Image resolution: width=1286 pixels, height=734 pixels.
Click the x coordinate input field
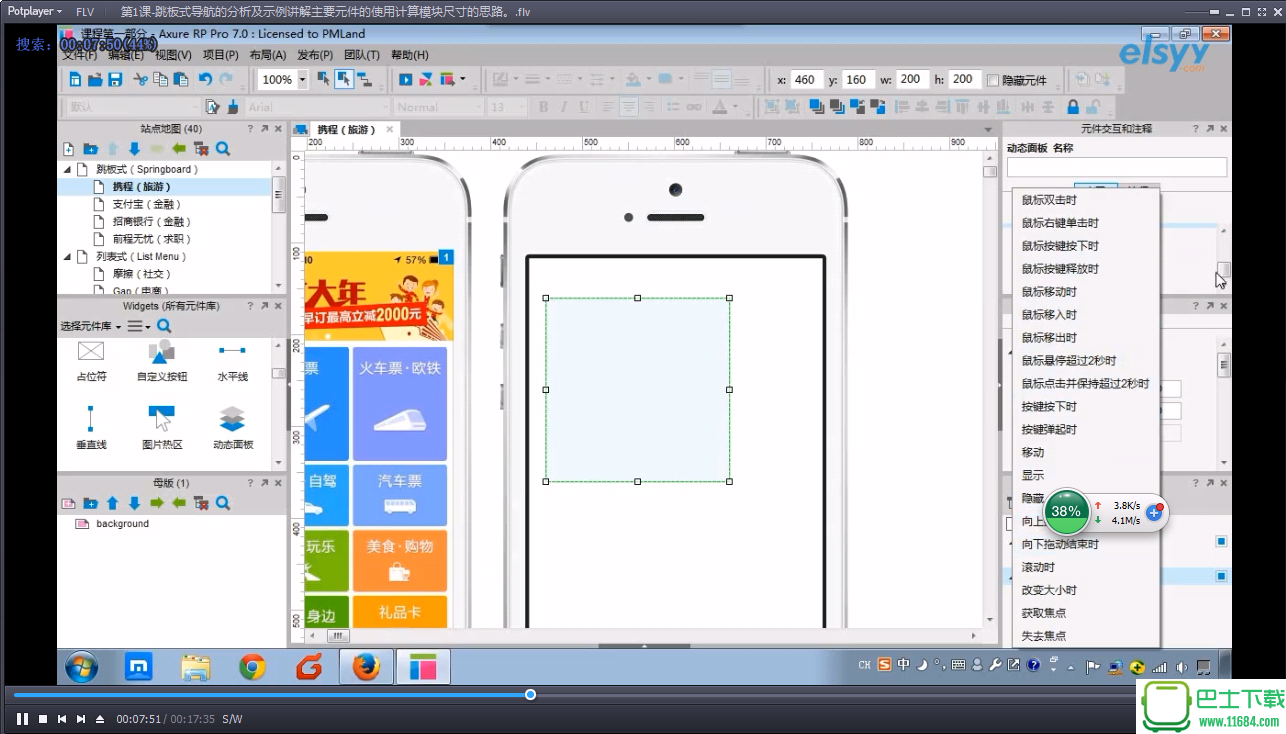pyautogui.click(x=806, y=80)
